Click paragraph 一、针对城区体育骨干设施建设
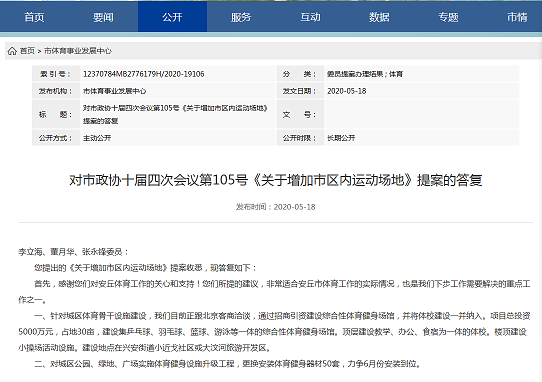Image resolution: width=542 pixels, height=382 pixels. tap(274, 332)
